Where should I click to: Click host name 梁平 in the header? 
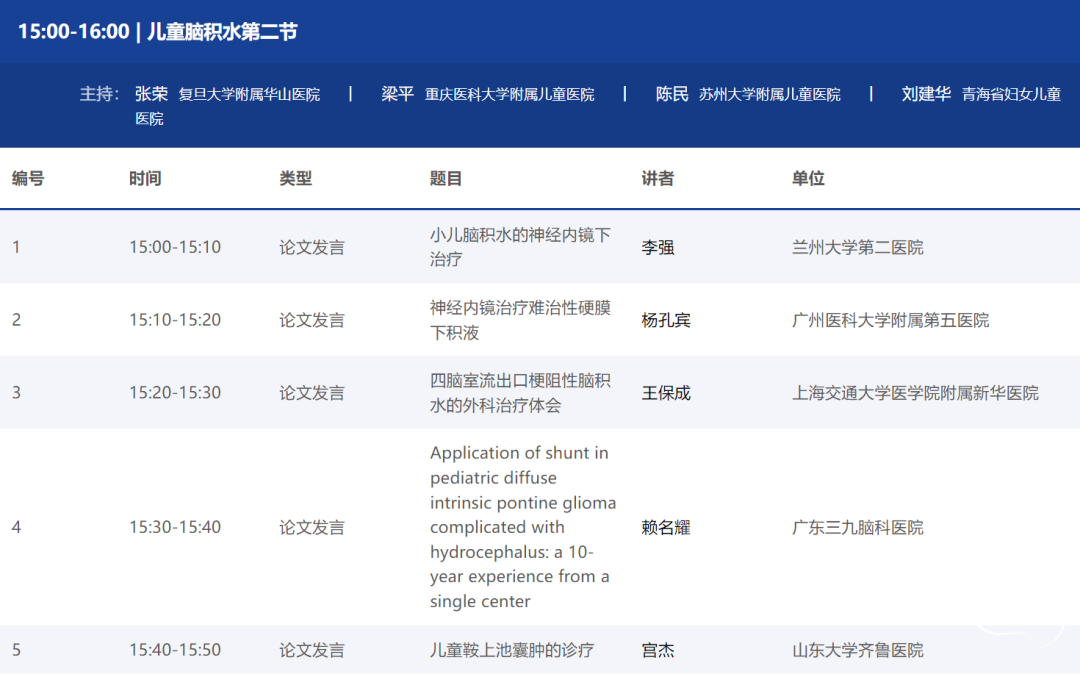pyautogui.click(x=397, y=94)
